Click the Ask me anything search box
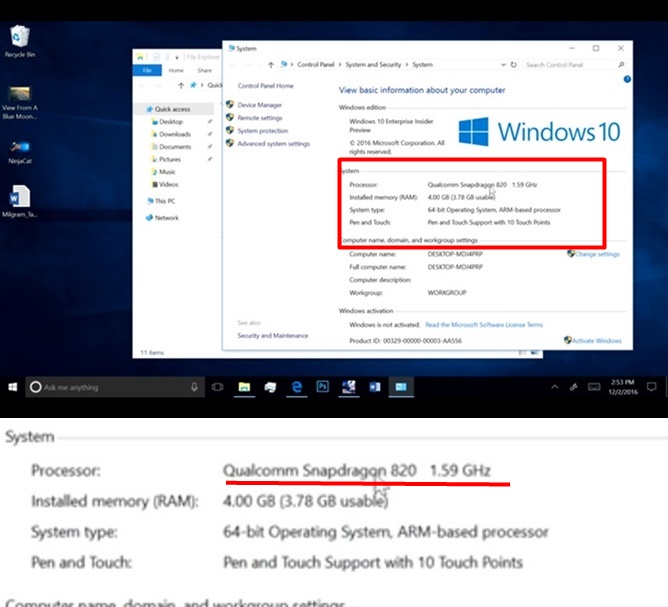The image size is (668, 607). point(114,387)
